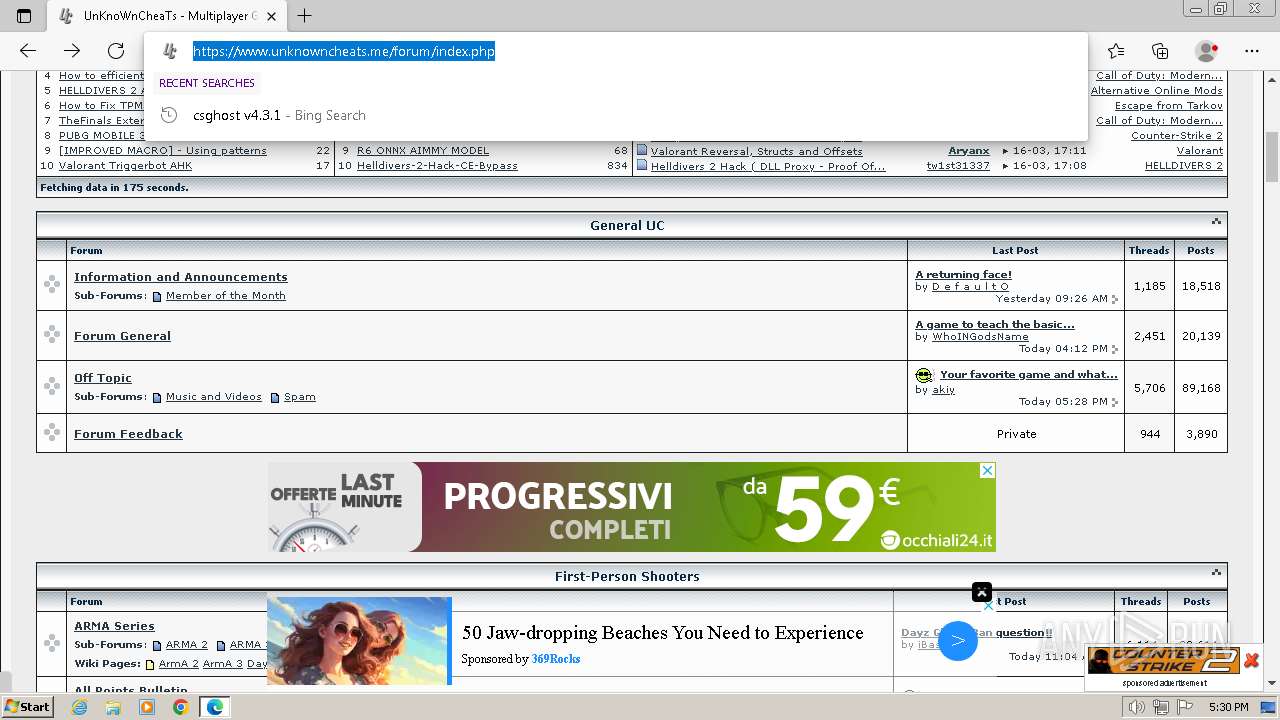
Task: View profile of D e f a u l t O
Action: 970,286
